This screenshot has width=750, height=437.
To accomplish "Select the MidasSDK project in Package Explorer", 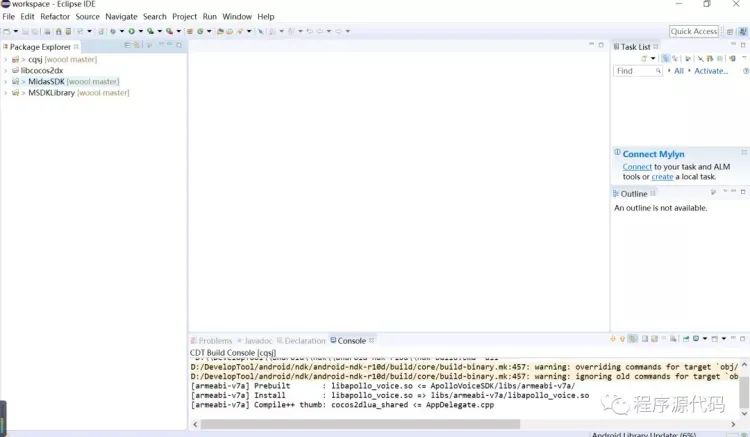I will pyautogui.click(x=46, y=81).
